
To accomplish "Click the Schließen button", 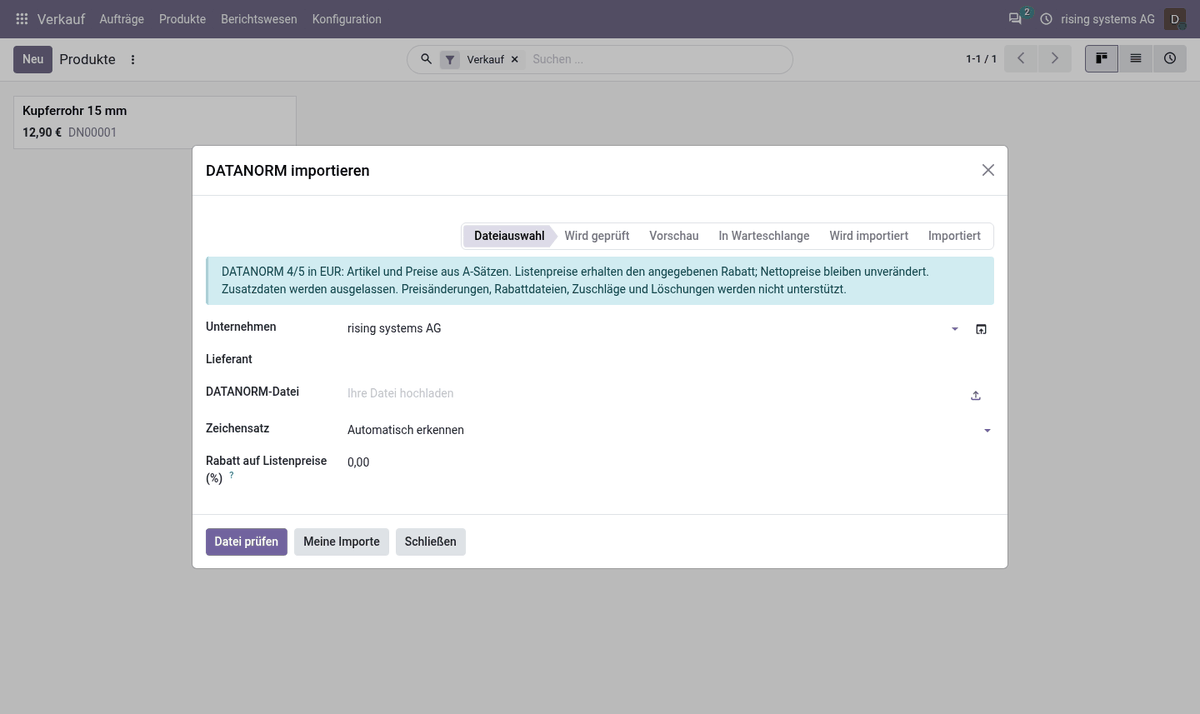I will click(x=431, y=542).
